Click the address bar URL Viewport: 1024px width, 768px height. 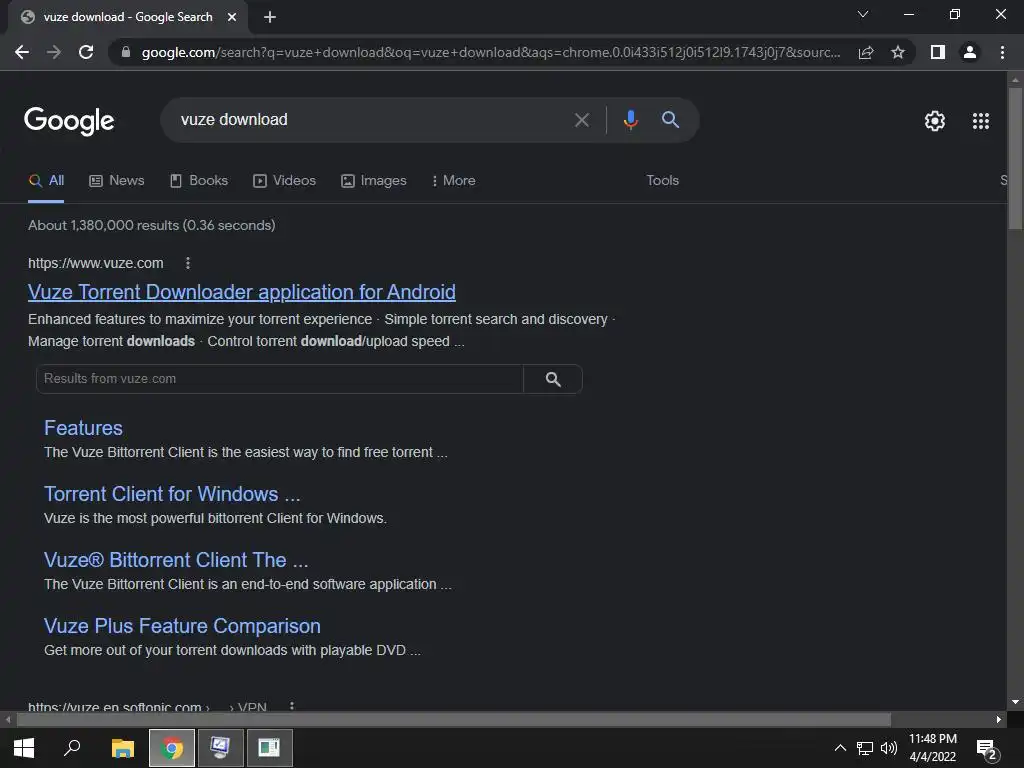pos(490,52)
